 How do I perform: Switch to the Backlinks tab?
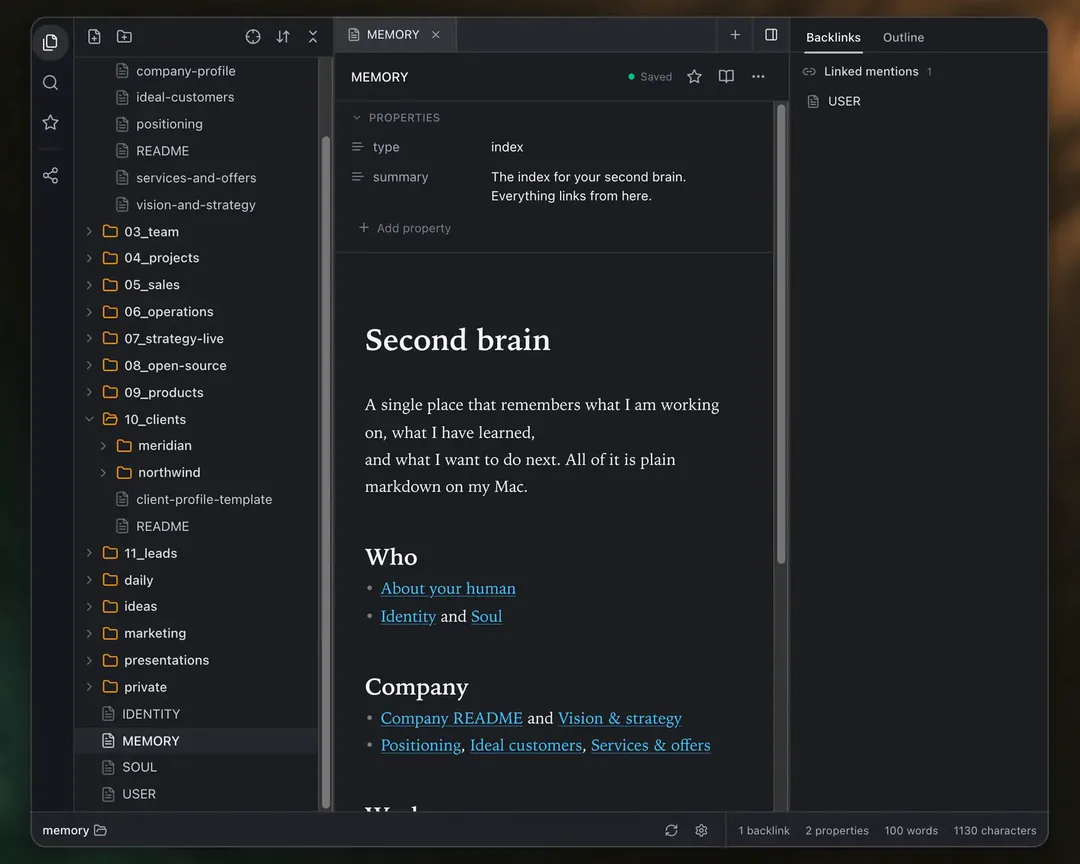833,37
